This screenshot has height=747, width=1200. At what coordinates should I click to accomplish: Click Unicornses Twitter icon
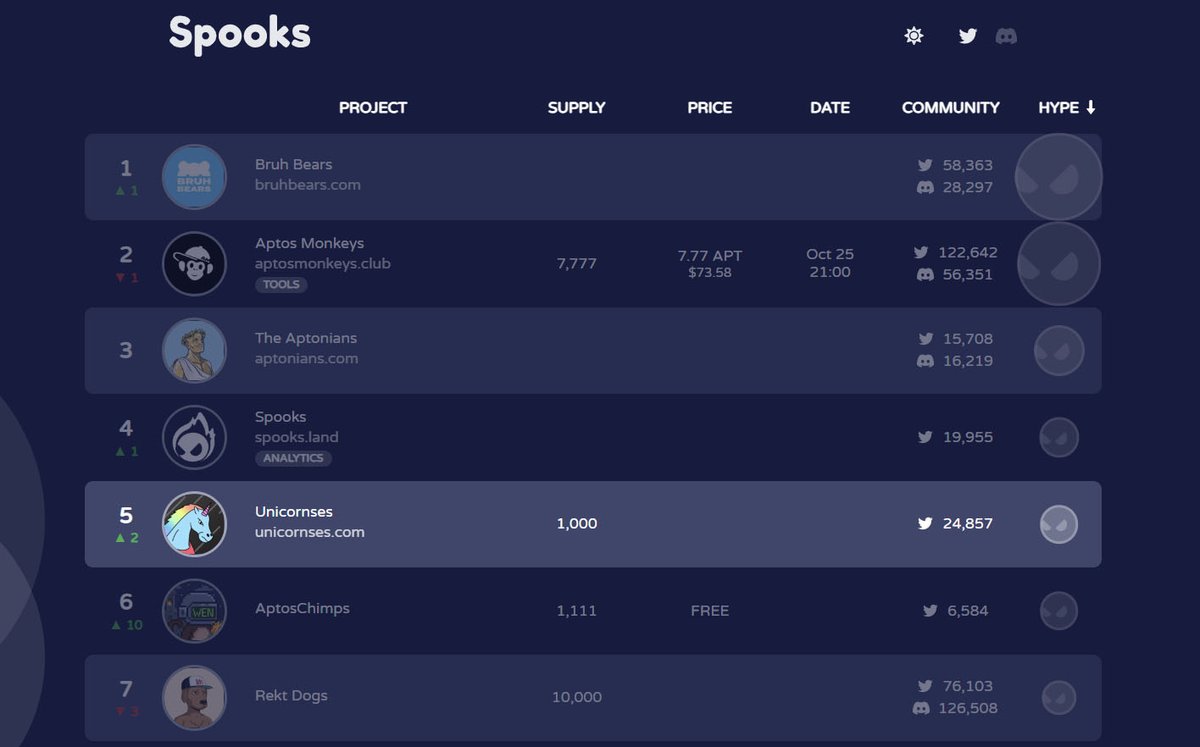coord(925,523)
